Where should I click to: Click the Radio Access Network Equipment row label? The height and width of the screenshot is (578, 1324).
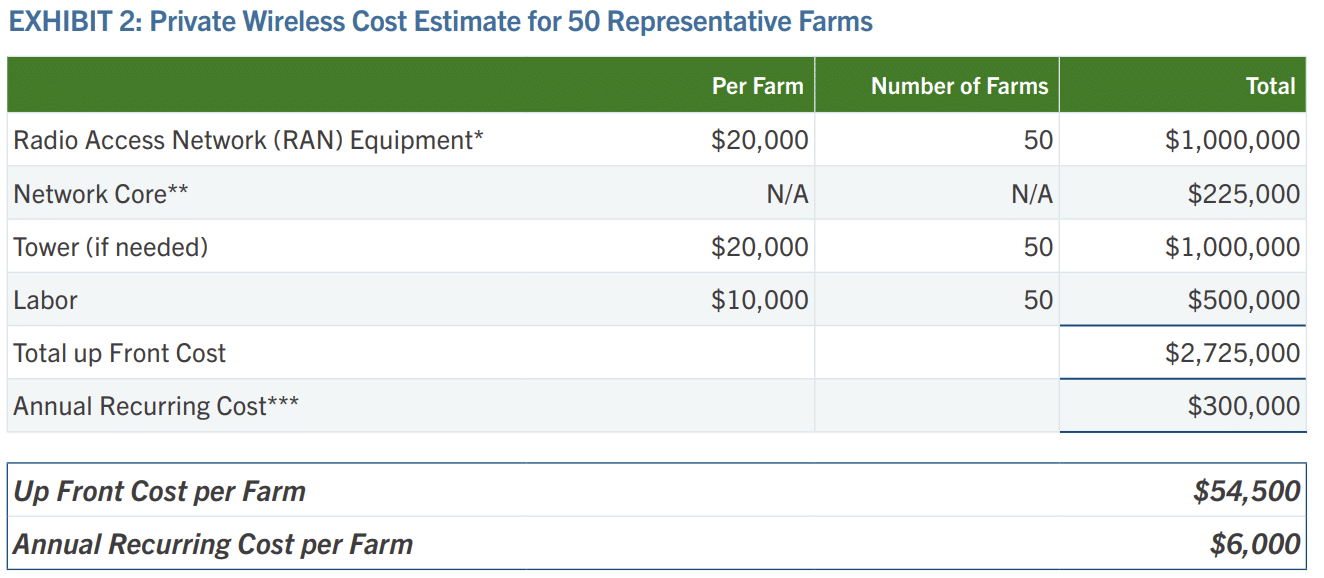(x=248, y=140)
